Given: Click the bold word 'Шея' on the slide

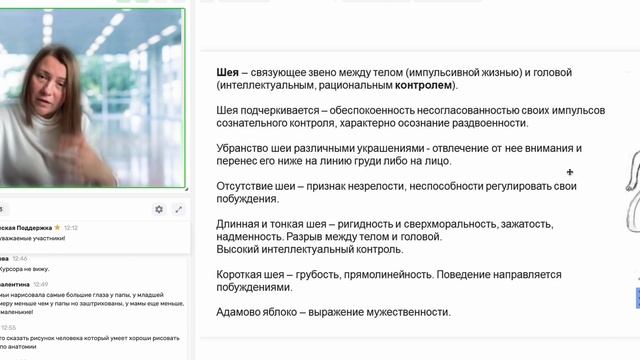Looking at the screenshot, I should (x=227, y=73).
